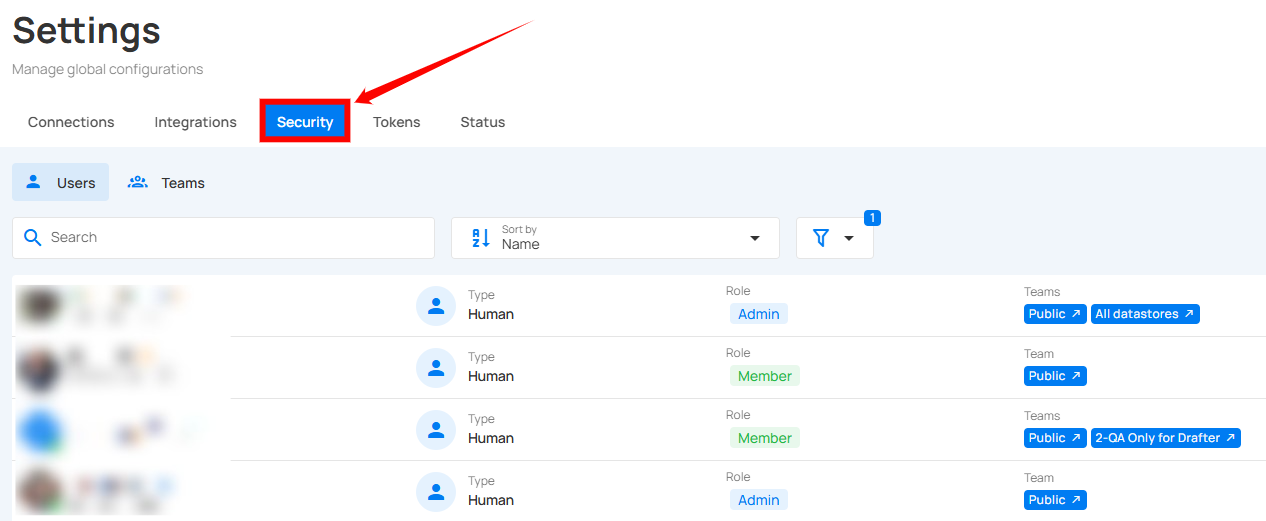Click the A-Z sort order icon

tap(481, 238)
